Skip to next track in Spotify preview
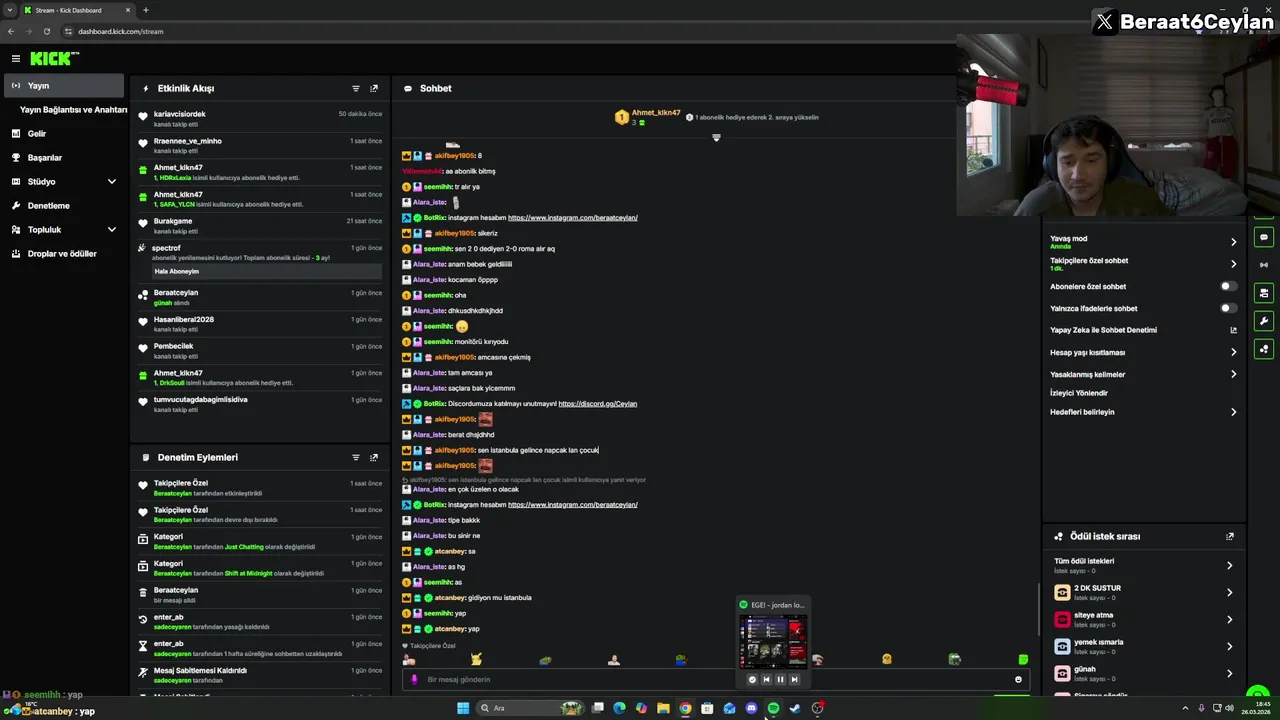Image resolution: width=1280 pixels, height=720 pixels. coord(795,680)
